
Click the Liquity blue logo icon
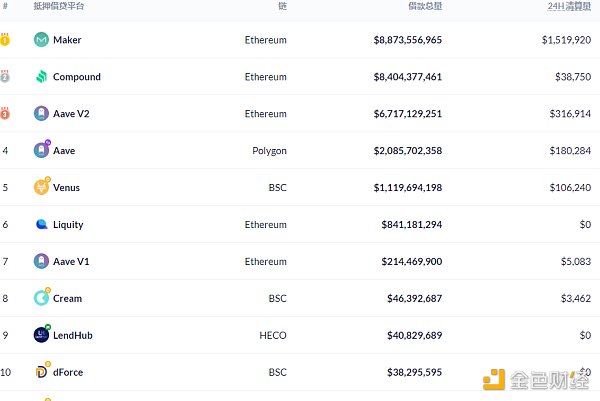click(x=41, y=224)
